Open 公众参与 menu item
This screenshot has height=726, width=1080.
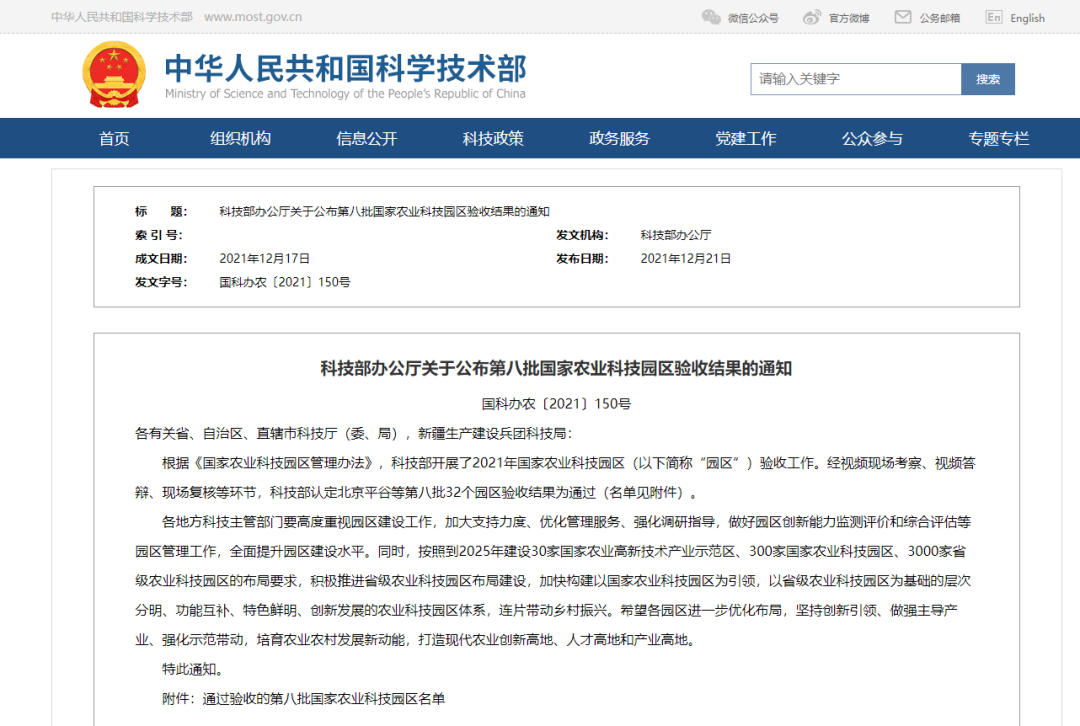click(872, 138)
